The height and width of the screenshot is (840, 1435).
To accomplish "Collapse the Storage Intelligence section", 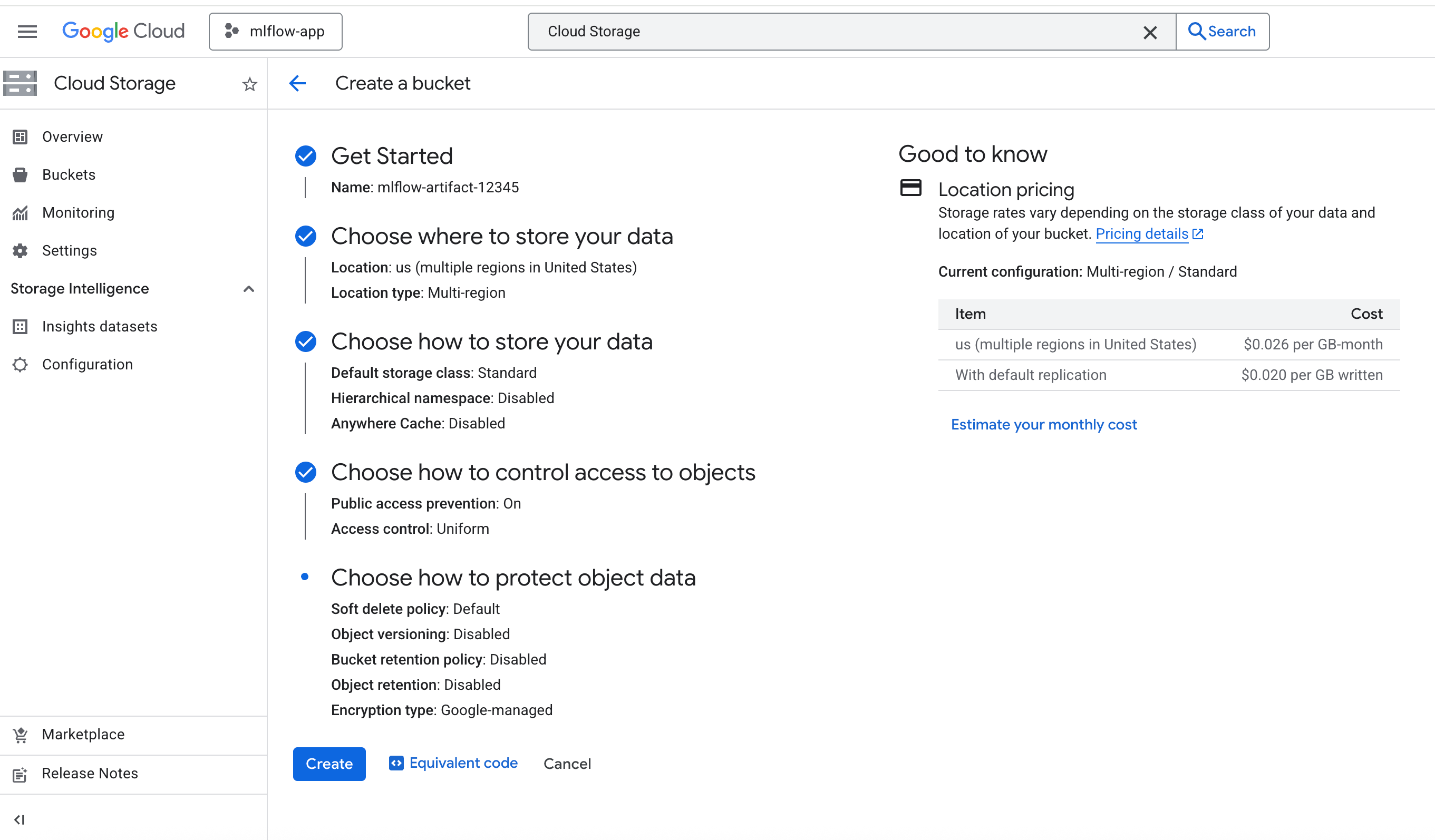I will pyautogui.click(x=248, y=289).
